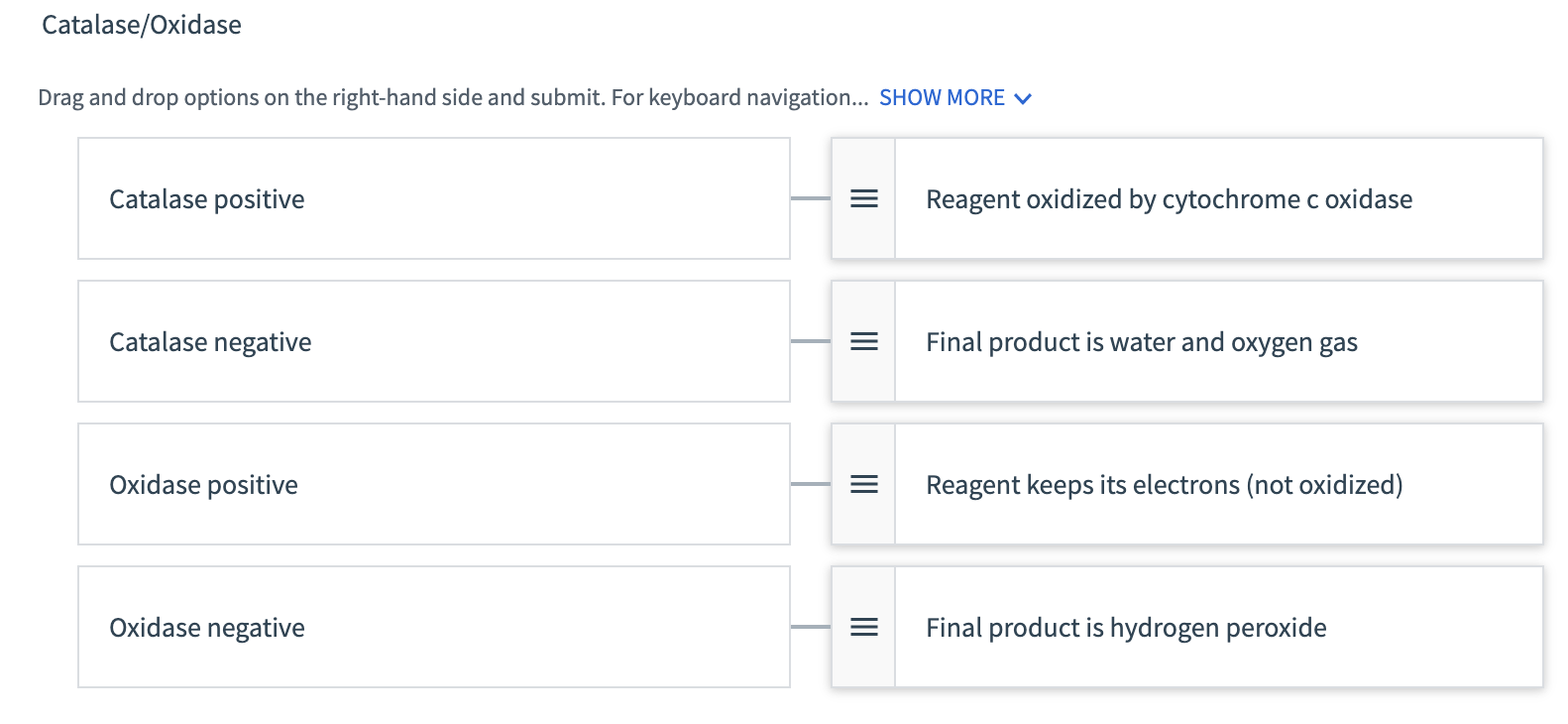Click connector line beside Catalase positive
This screenshot has width=1568, height=724.
[x=811, y=198]
